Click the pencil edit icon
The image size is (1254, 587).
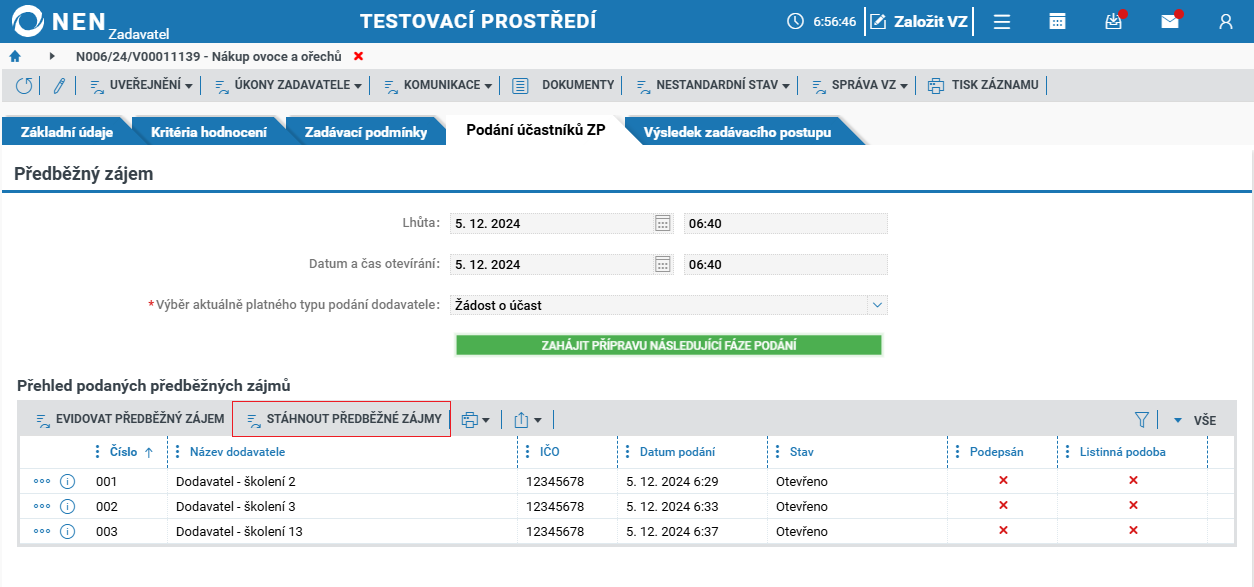[x=59, y=86]
